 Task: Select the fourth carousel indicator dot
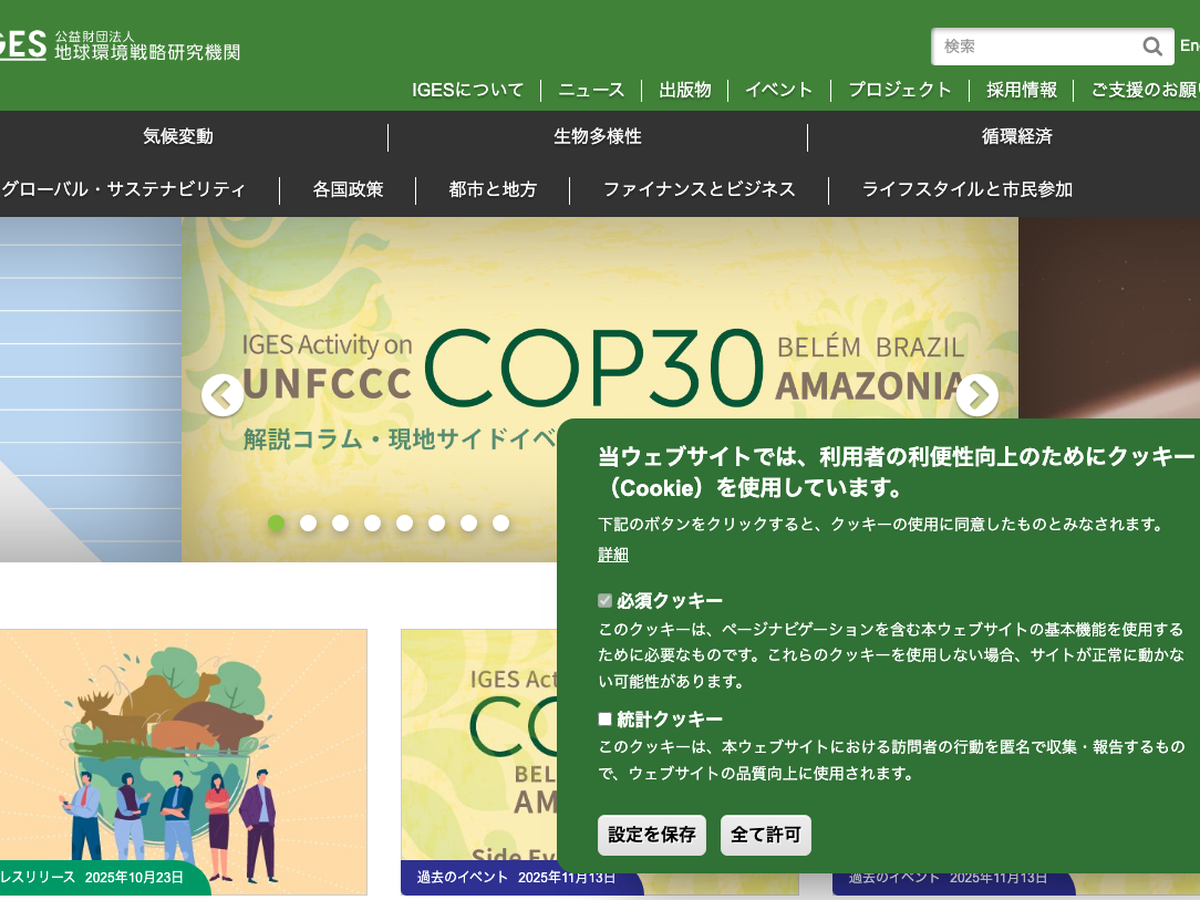pyautogui.click(x=372, y=523)
